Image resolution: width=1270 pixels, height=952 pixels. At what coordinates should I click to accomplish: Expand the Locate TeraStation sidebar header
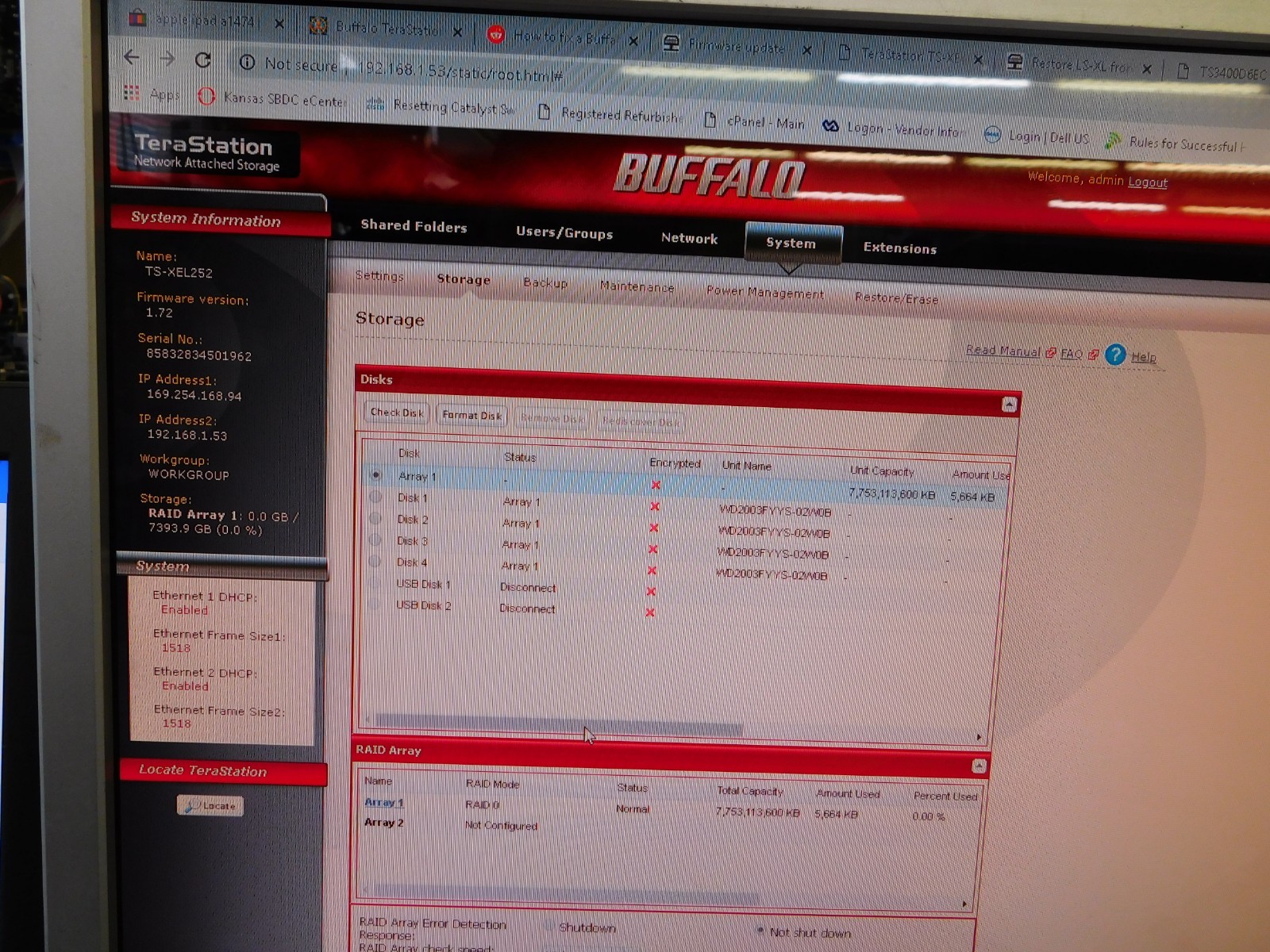coord(223,771)
